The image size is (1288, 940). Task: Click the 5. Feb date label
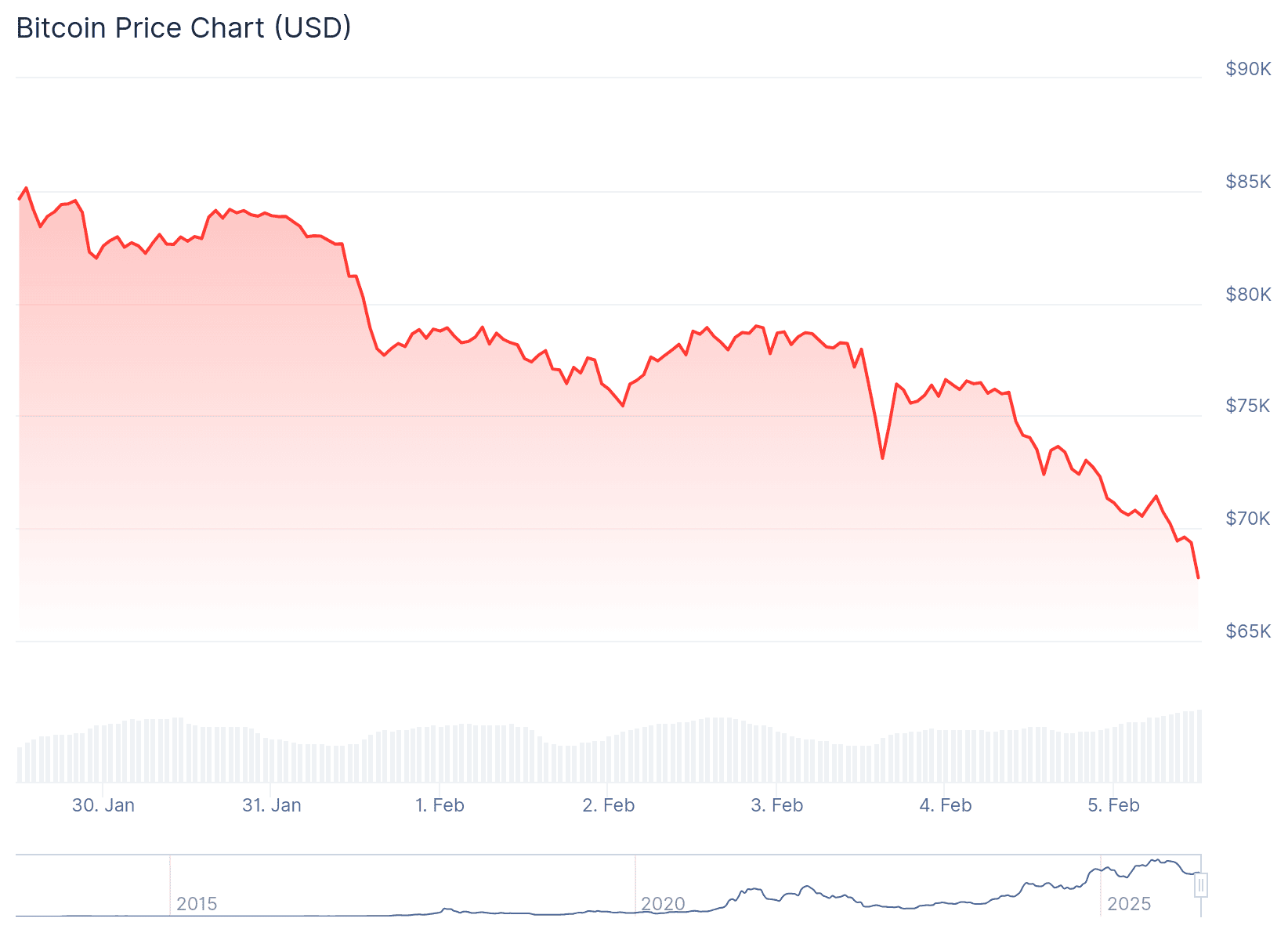pos(1114,805)
